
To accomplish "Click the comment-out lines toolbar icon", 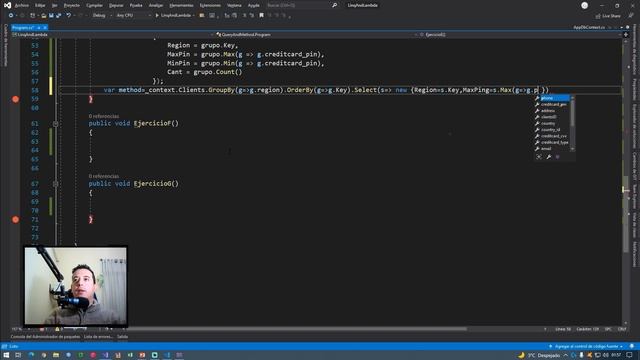I will (x=244, y=16).
